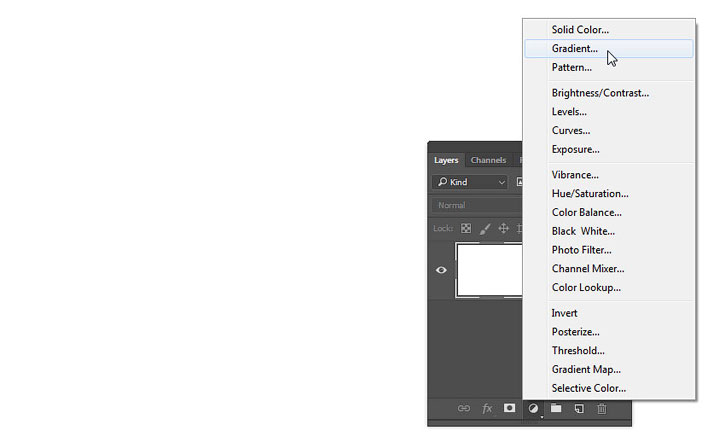Add Color Lookup adjustment

tap(609, 288)
